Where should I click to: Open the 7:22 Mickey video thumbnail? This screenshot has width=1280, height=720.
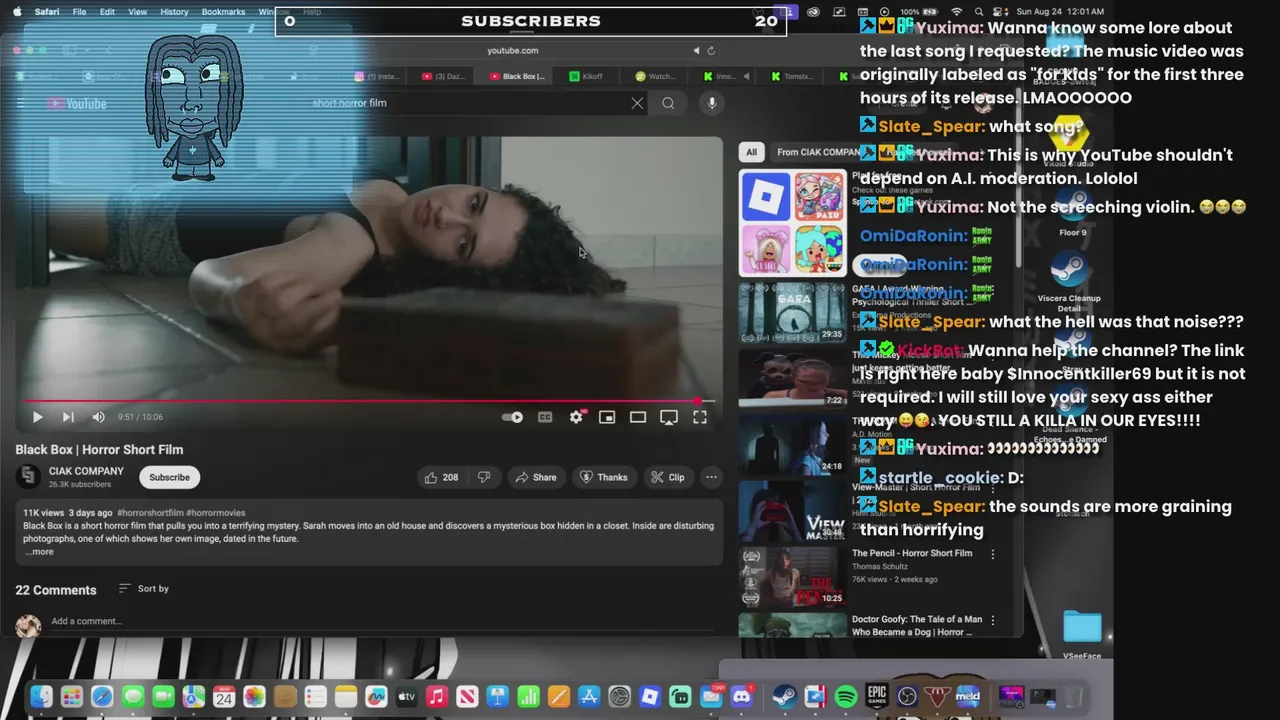(792, 379)
